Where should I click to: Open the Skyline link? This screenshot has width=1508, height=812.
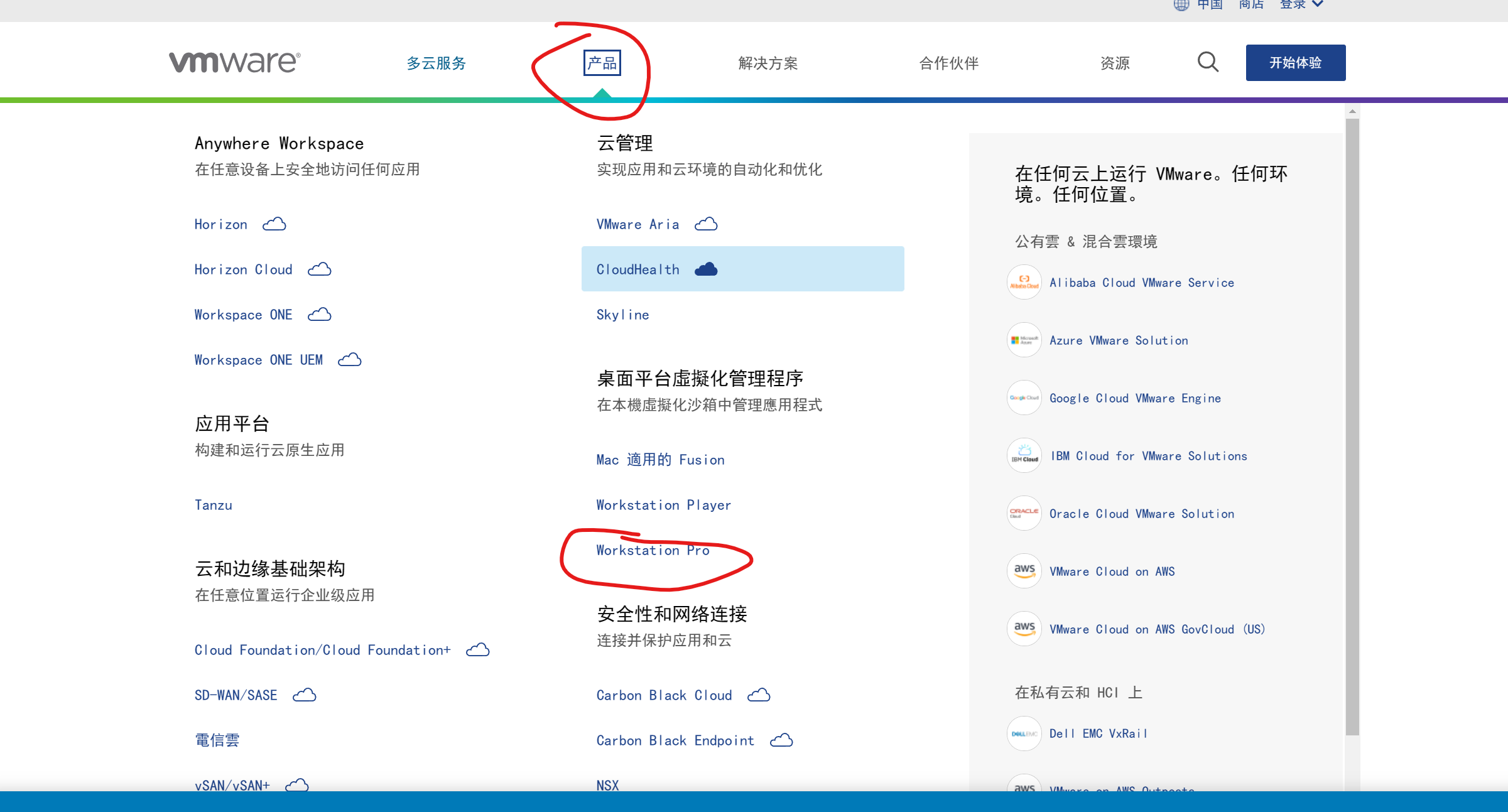622,315
